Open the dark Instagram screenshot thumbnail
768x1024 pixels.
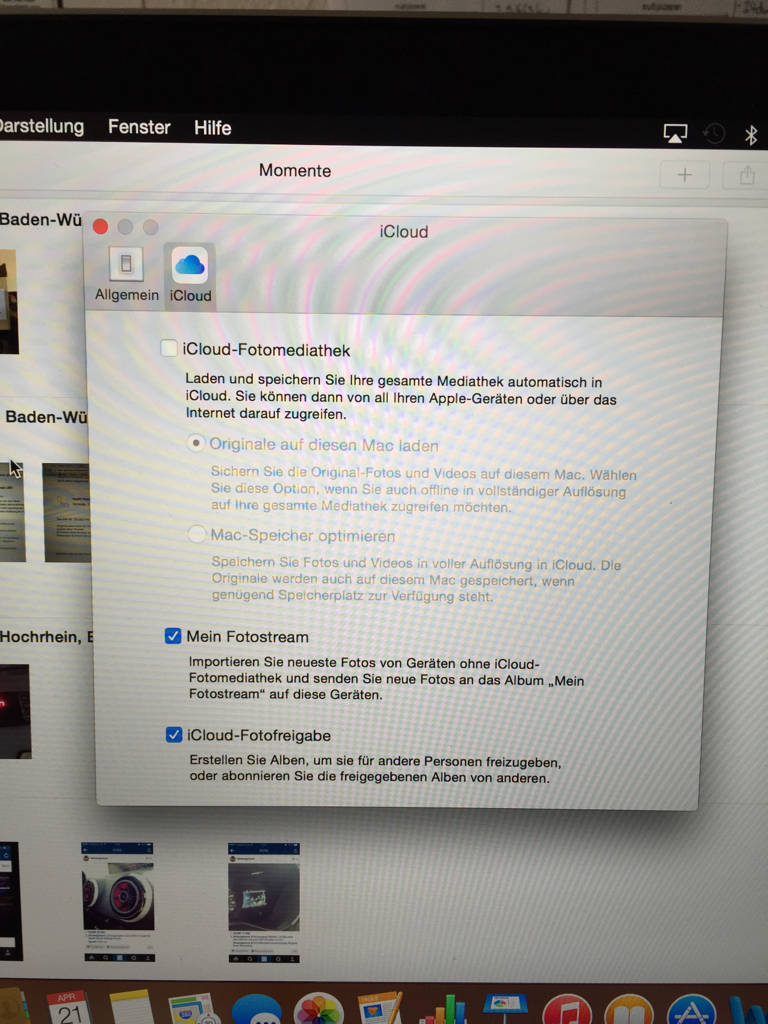264,903
